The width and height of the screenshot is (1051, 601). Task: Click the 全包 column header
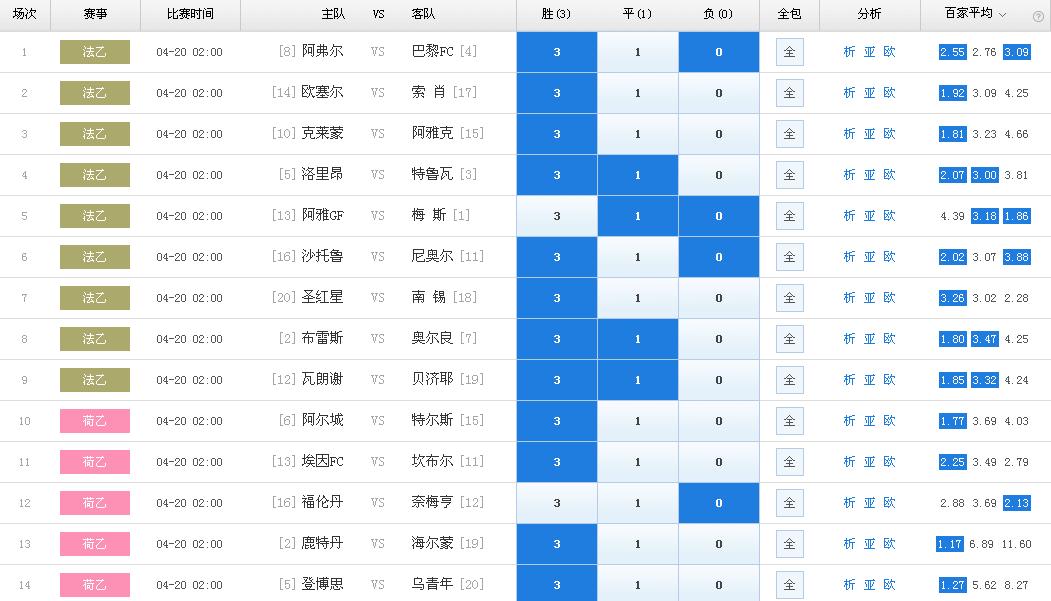pos(790,14)
